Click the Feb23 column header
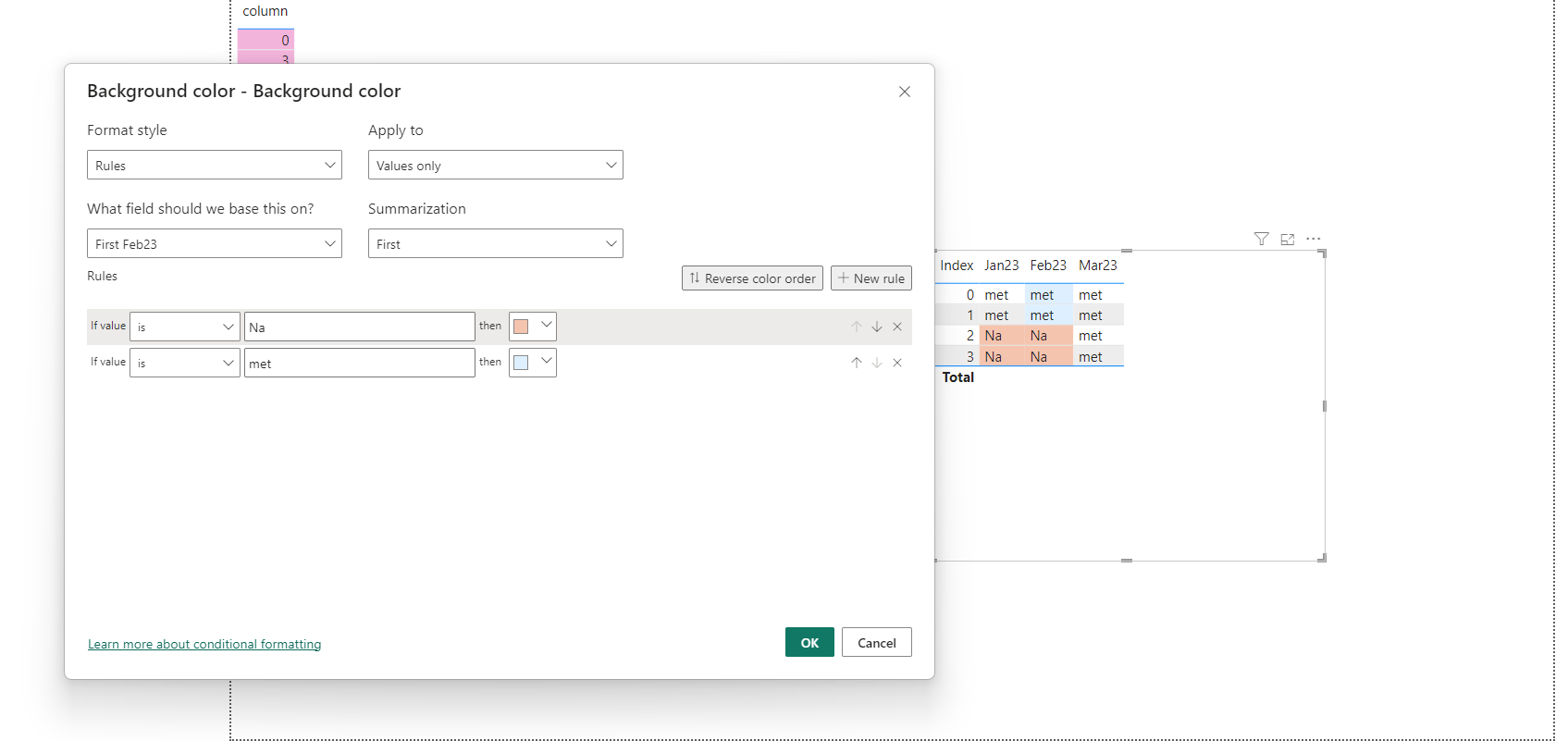1568x741 pixels. click(1048, 266)
